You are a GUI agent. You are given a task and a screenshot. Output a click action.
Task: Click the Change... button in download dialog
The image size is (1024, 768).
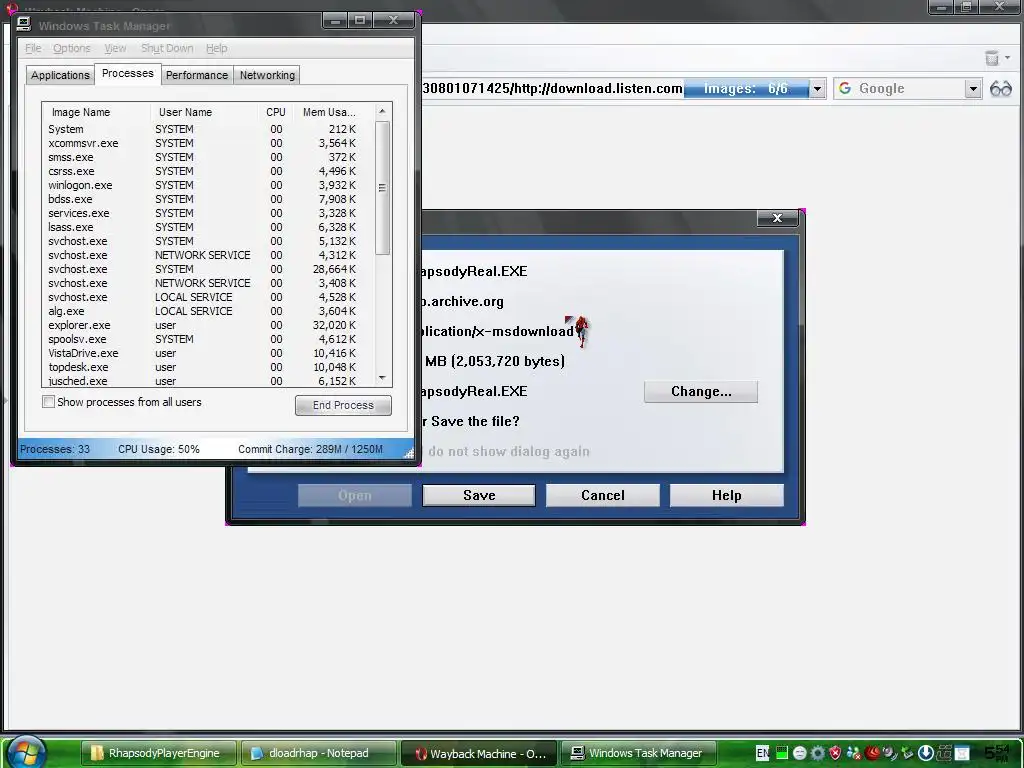701,391
